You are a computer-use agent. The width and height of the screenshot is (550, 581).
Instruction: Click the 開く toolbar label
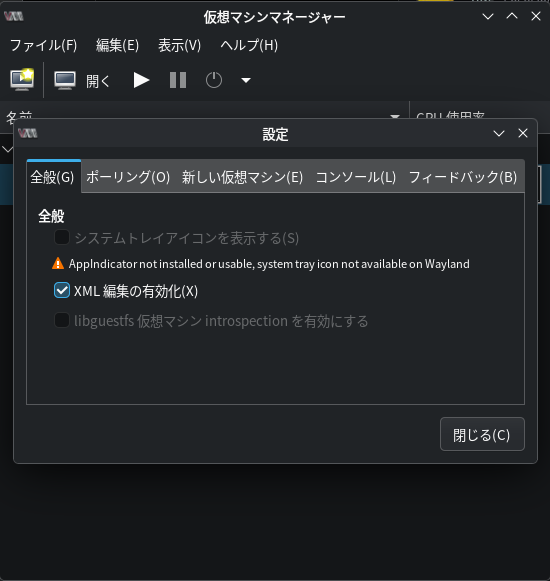pyautogui.click(x=98, y=81)
